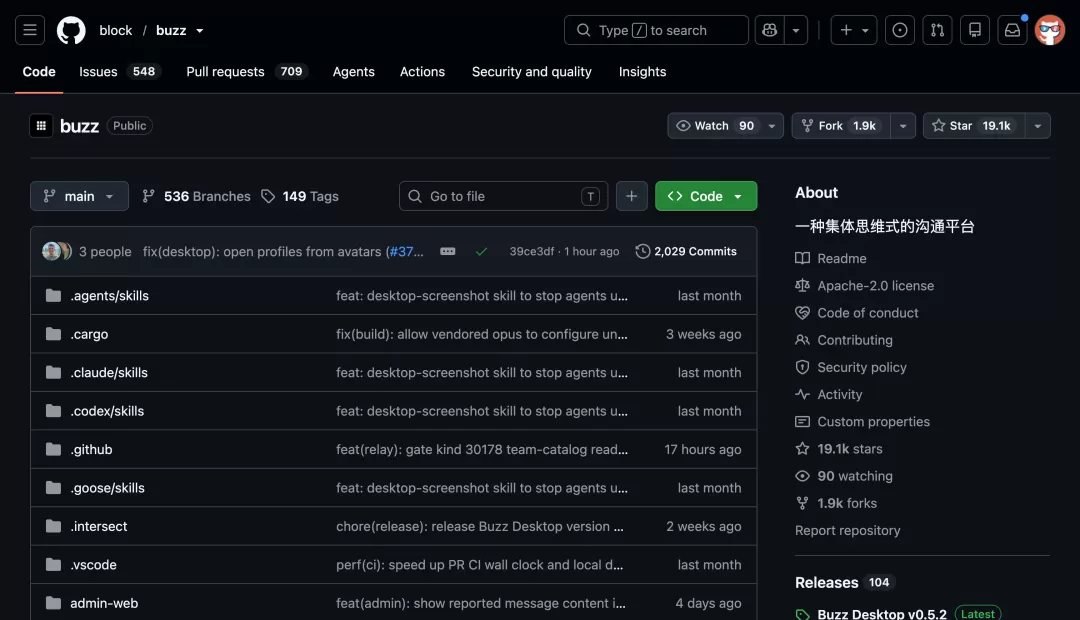The width and height of the screenshot is (1080, 620).
Task: Click the add file plus button
Action: [632, 196]
